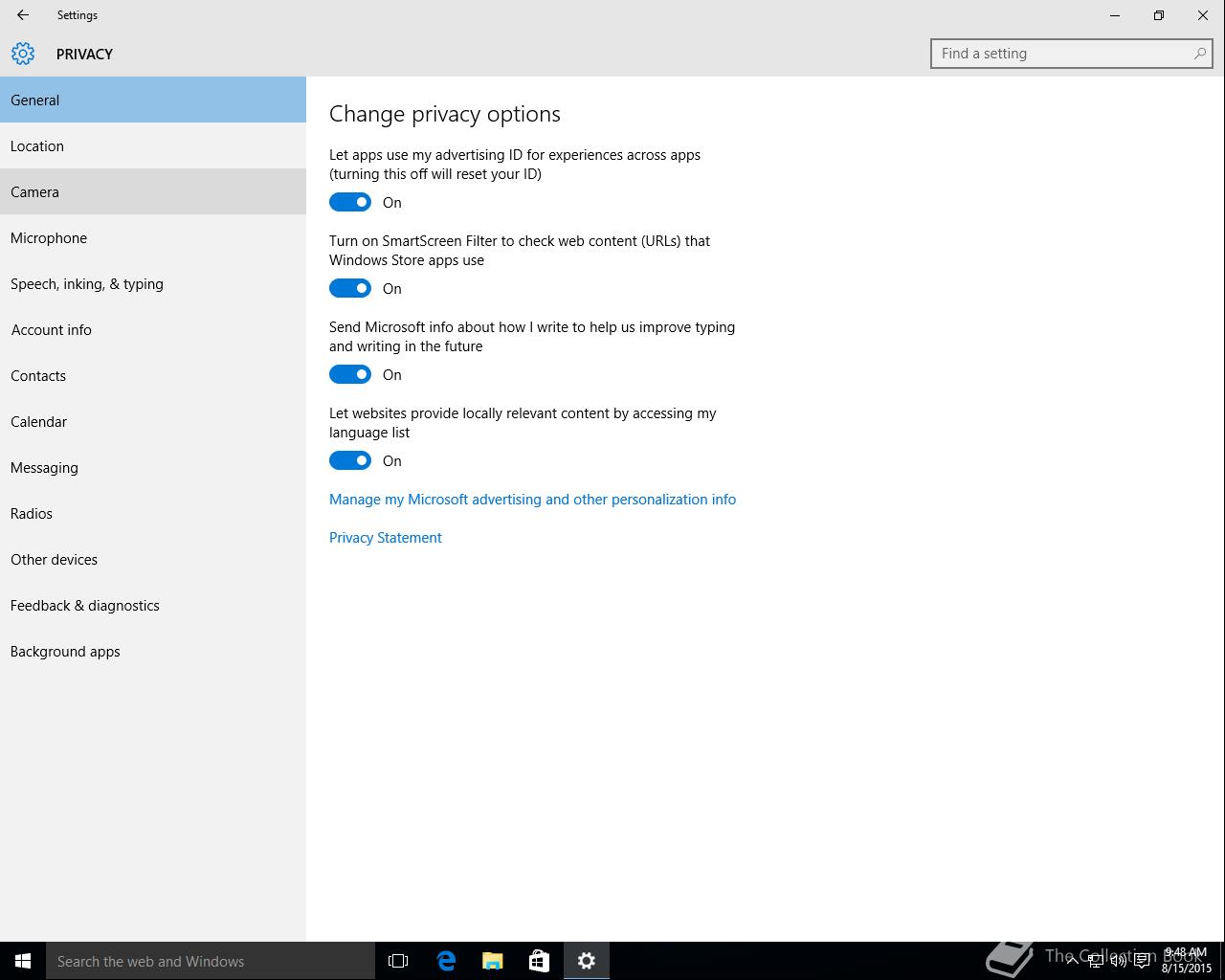Open the Microphone privacy settings

[153, 237]
